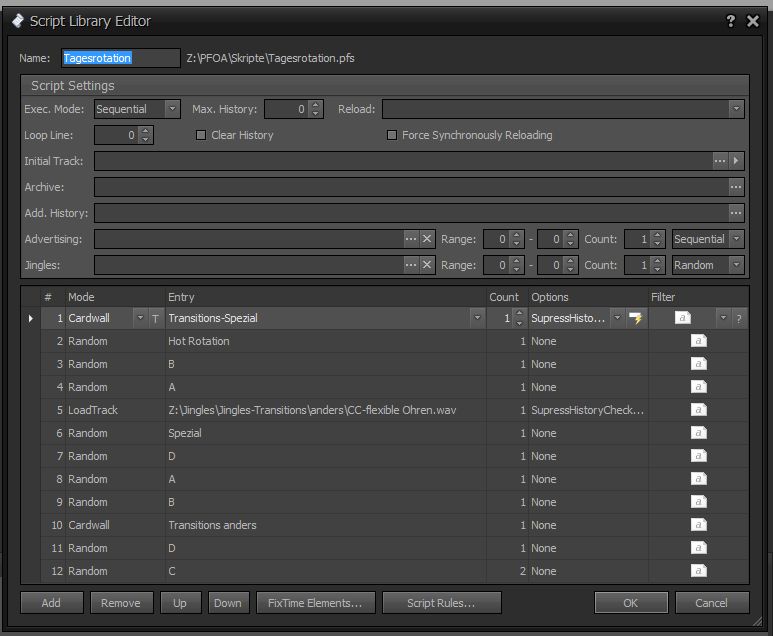Open the Exec. Mode Sequential dropdown

pyautogui.click(x=172, y=109)
